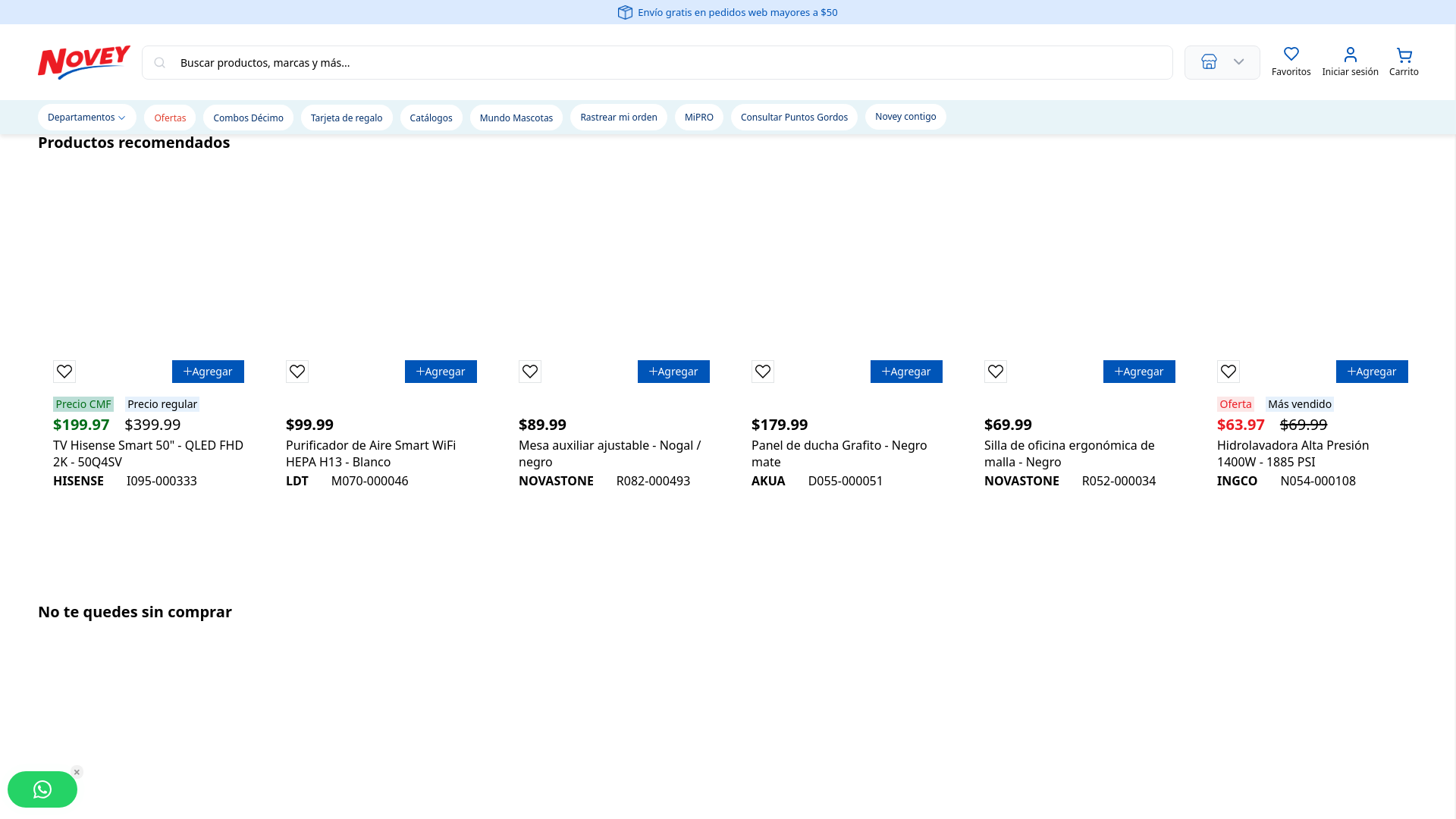Click the $199.97 CMF price
Image resolution: width=1456 pixels, height=819 pixels.
click(x=81, y=425)
